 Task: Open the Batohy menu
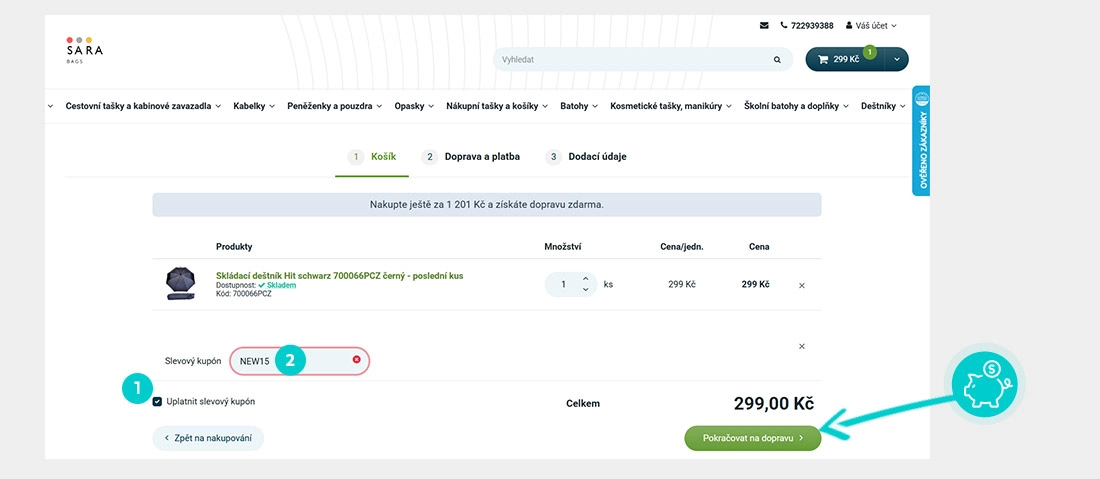(x=579, y=107)
